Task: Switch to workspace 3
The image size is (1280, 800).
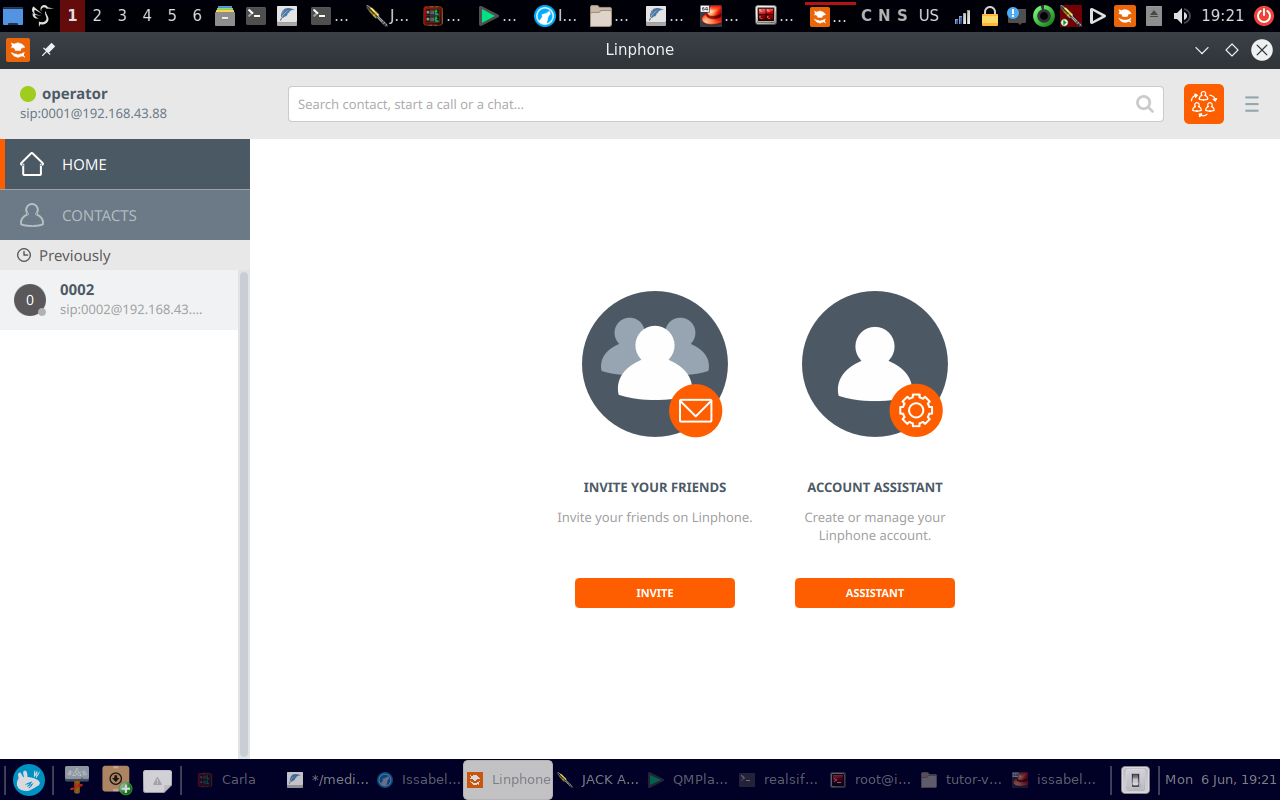Action: 122,15
